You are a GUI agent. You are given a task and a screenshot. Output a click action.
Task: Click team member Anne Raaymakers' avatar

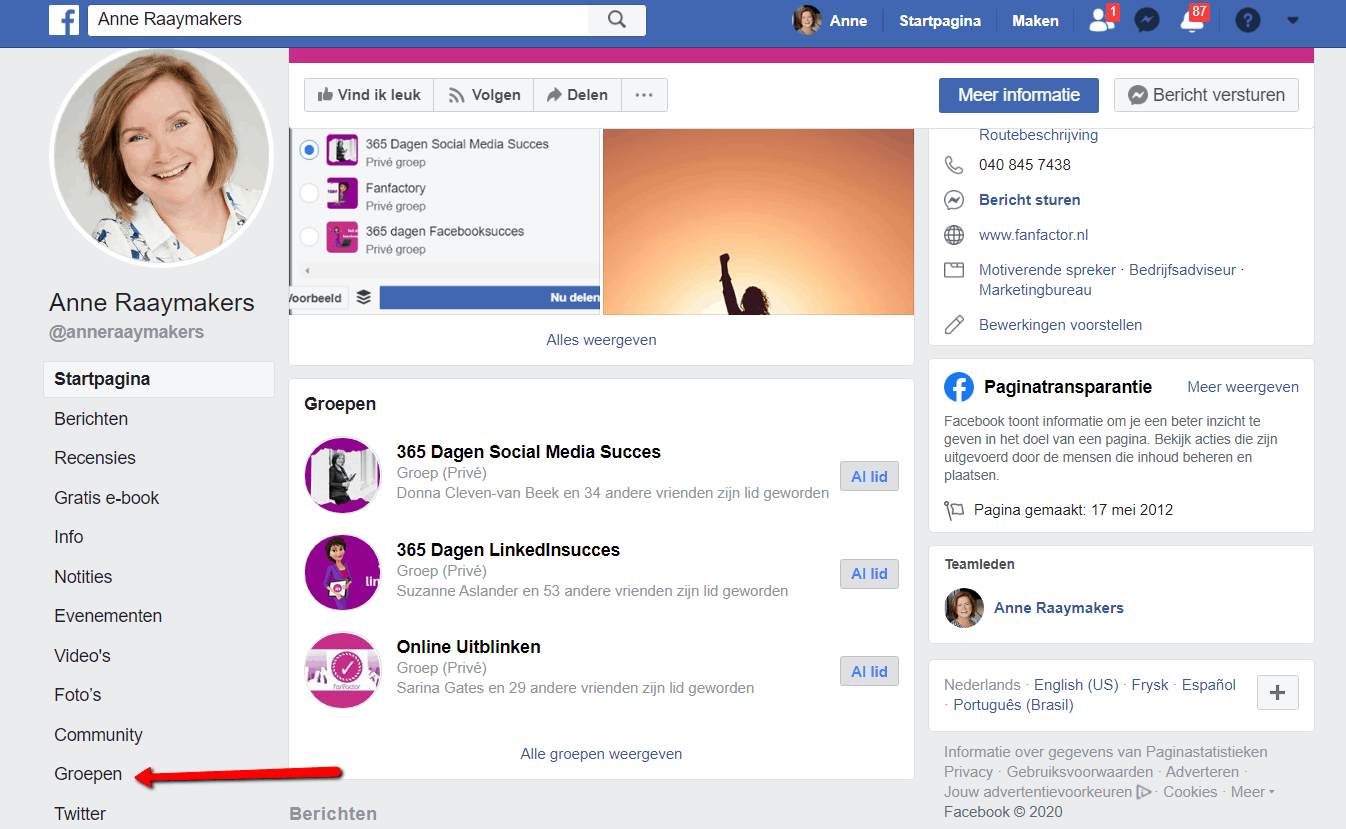click(x=964, y=608)
